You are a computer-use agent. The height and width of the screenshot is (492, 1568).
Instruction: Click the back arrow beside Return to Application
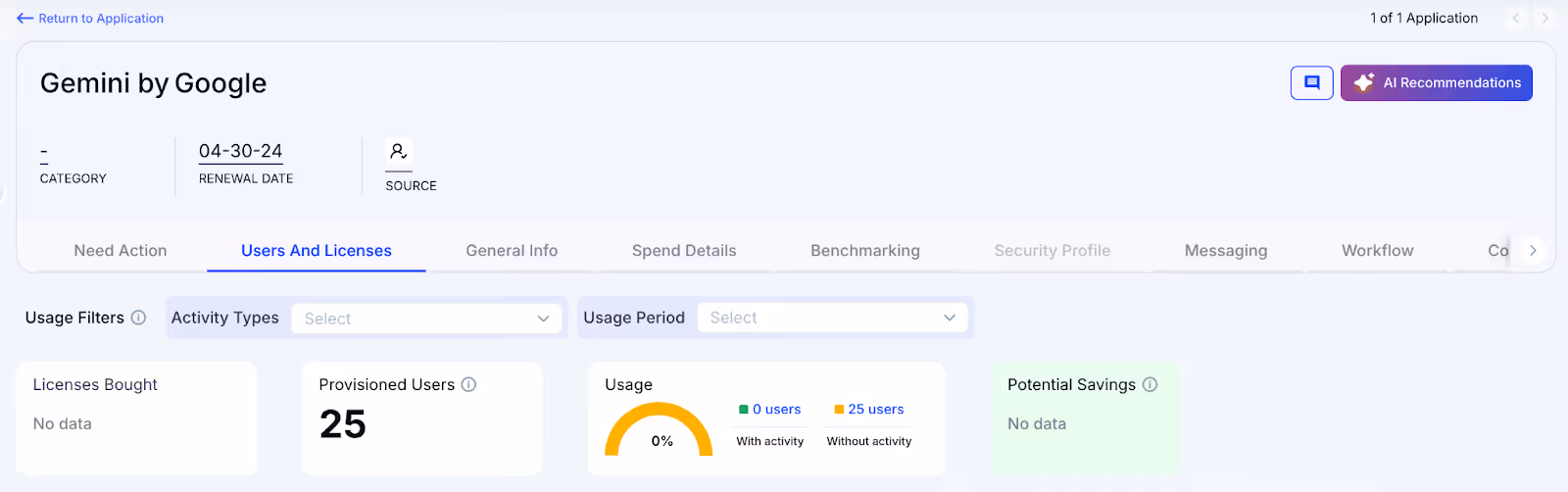coord(24,19)
